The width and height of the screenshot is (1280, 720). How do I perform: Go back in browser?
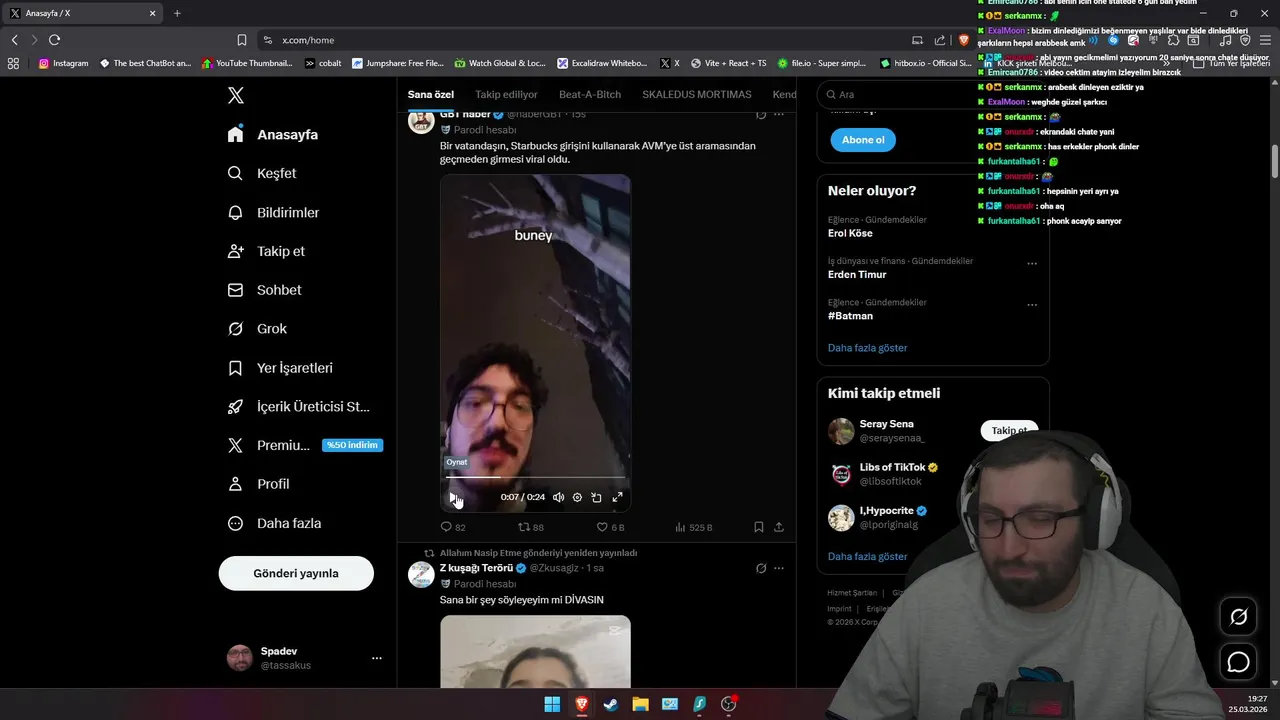click(14, 40)
